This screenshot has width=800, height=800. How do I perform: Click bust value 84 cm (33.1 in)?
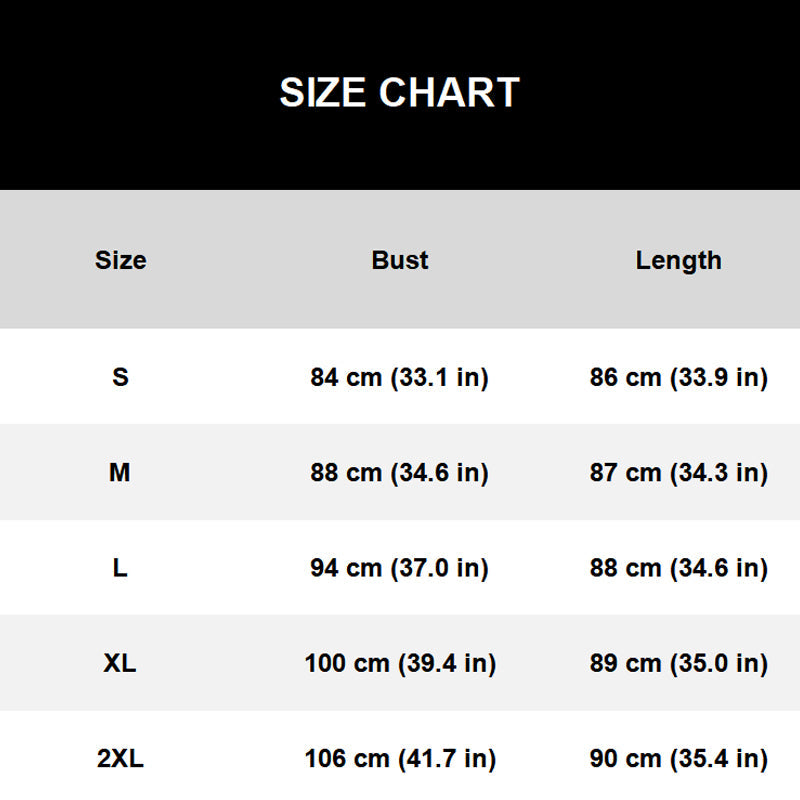tap(399, 377)
